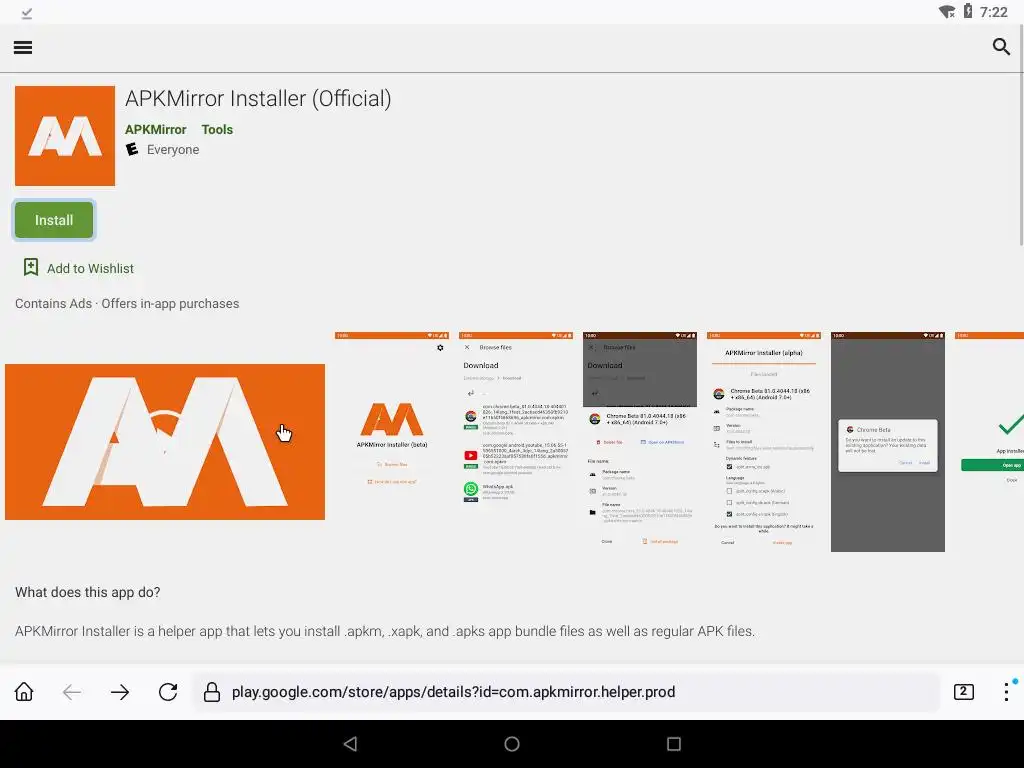Tap the 'What does this app do?' heading
Screen dimensions: 1024x768
tap(88, 592)
